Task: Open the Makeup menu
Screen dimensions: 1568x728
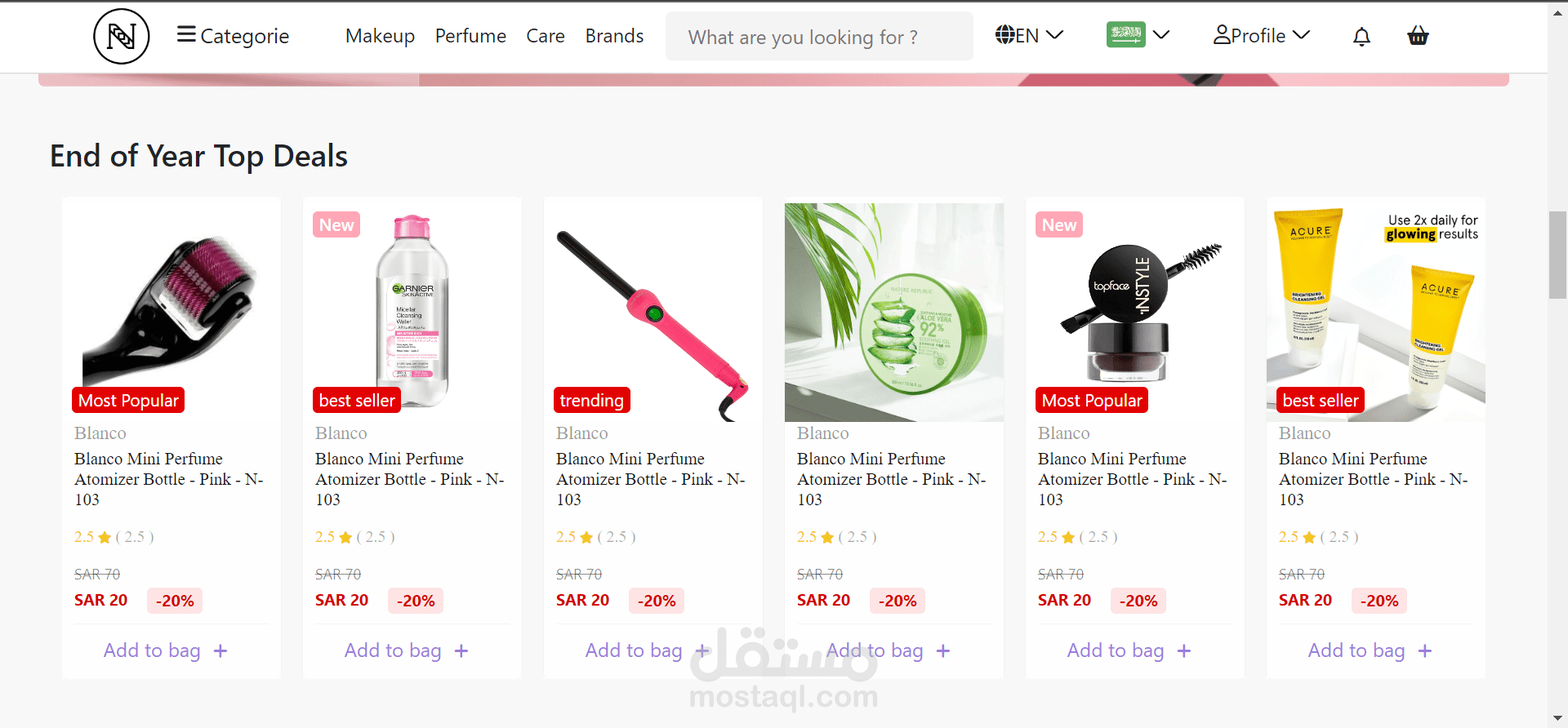Action: (380, 36)
